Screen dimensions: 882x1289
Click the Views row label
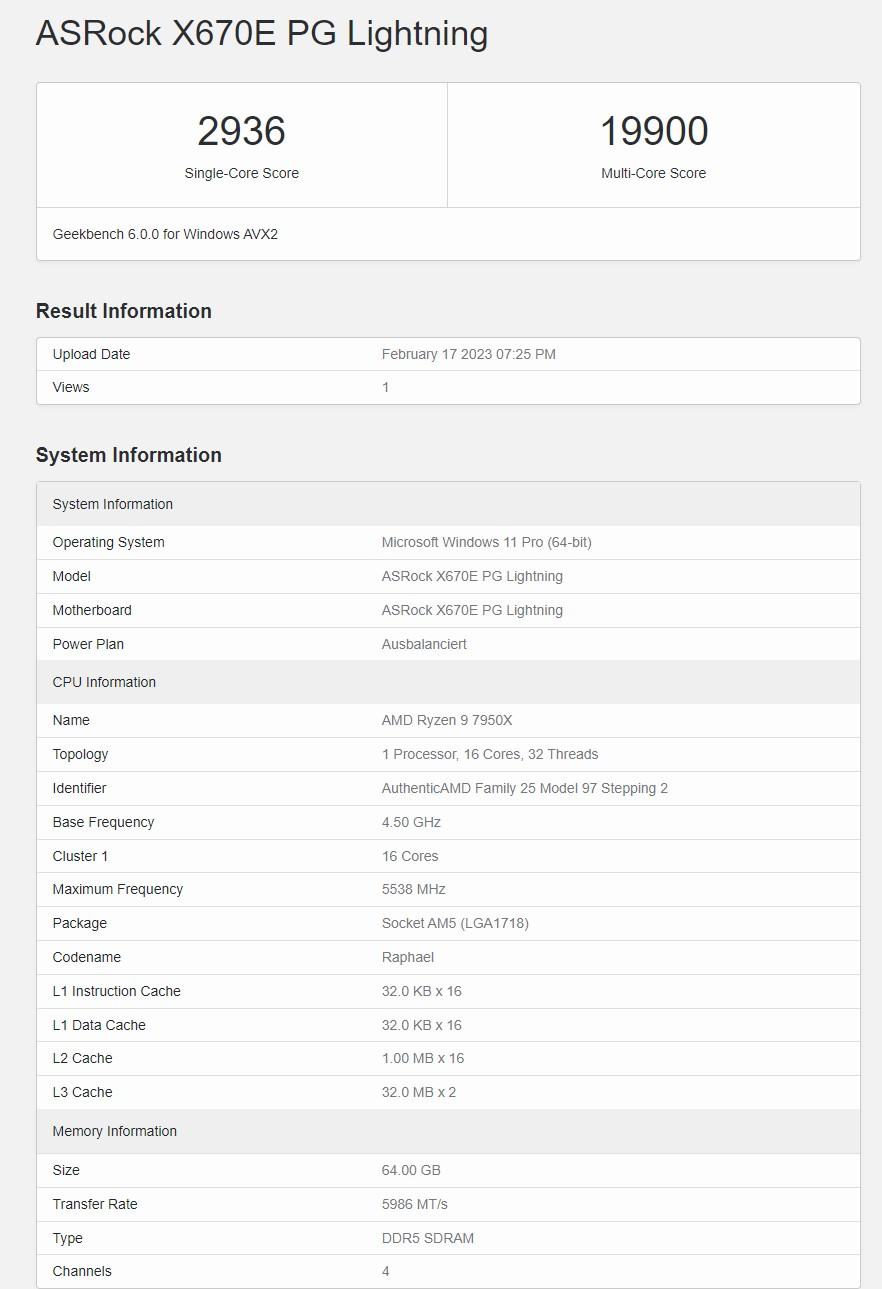71,387
